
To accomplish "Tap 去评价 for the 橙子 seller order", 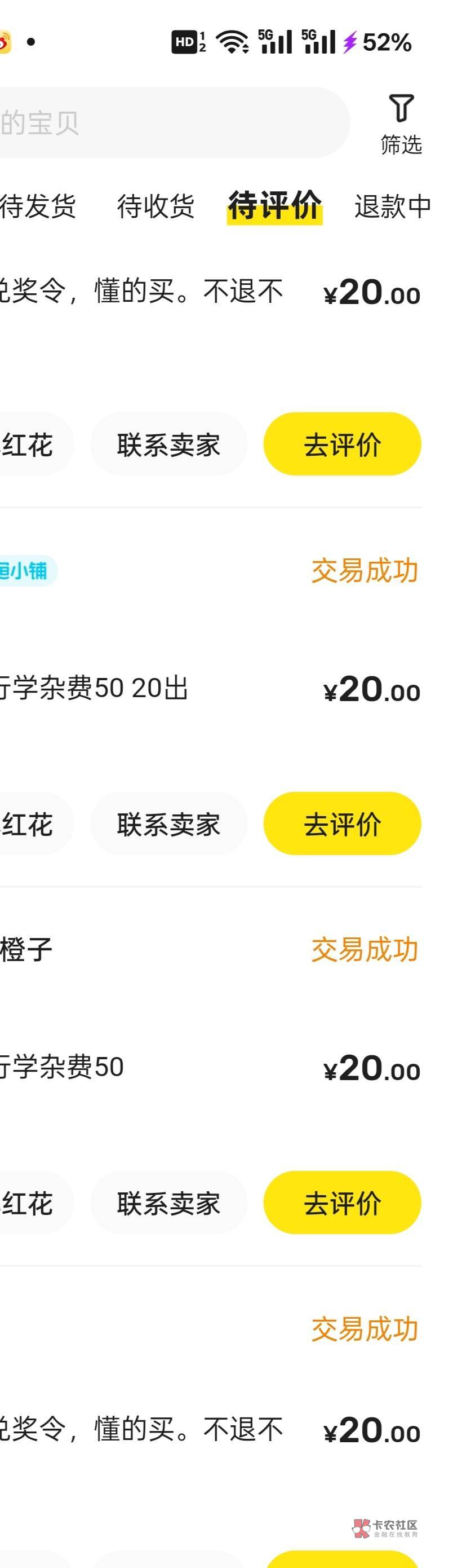I will click(x=342, y=1203).
